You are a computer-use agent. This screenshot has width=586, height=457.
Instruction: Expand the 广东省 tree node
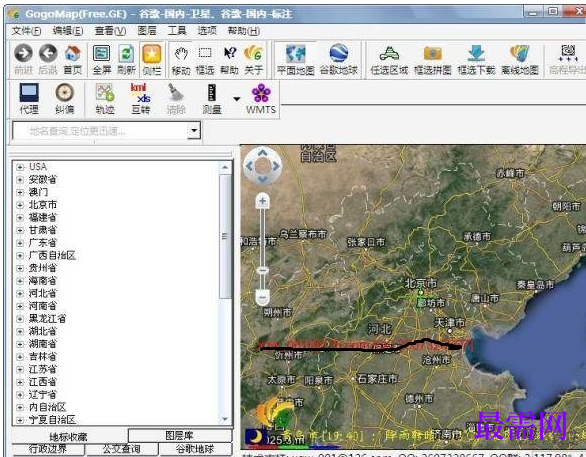[20, 243]
